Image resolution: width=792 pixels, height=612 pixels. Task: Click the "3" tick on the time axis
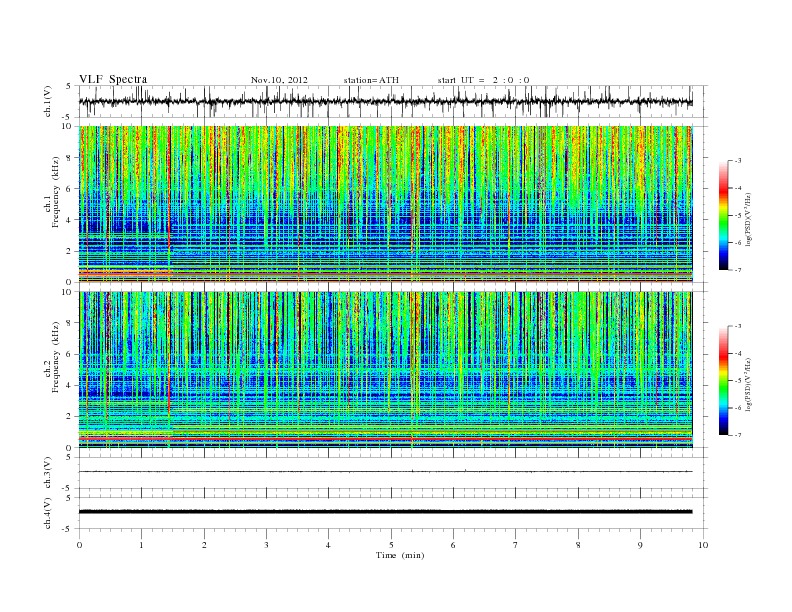(266, 545)
